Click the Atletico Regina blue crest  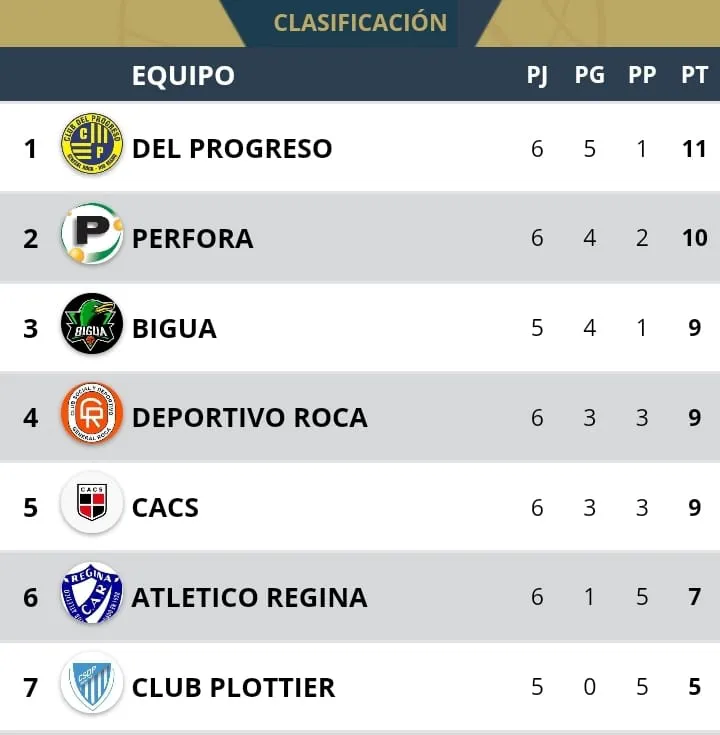point(92,595)
